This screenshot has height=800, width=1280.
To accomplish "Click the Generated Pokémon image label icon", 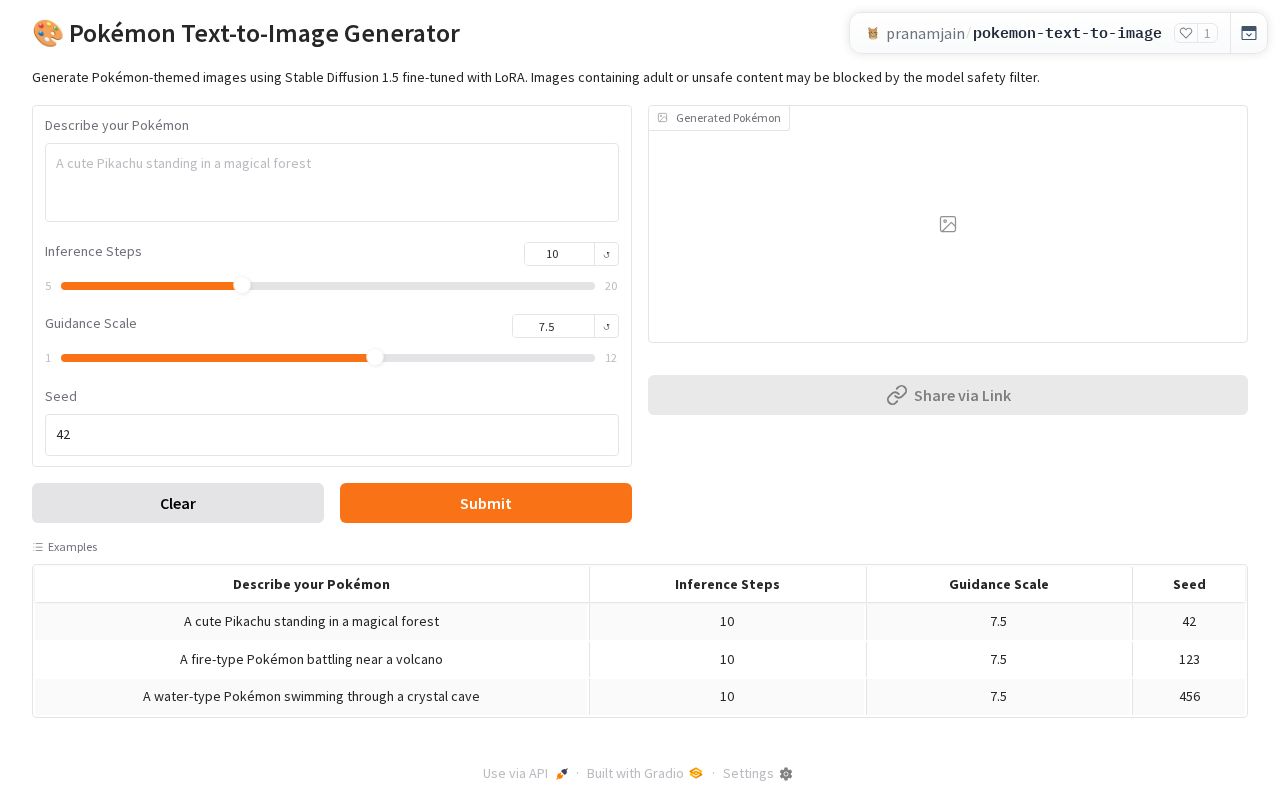I will pos(662,118).
